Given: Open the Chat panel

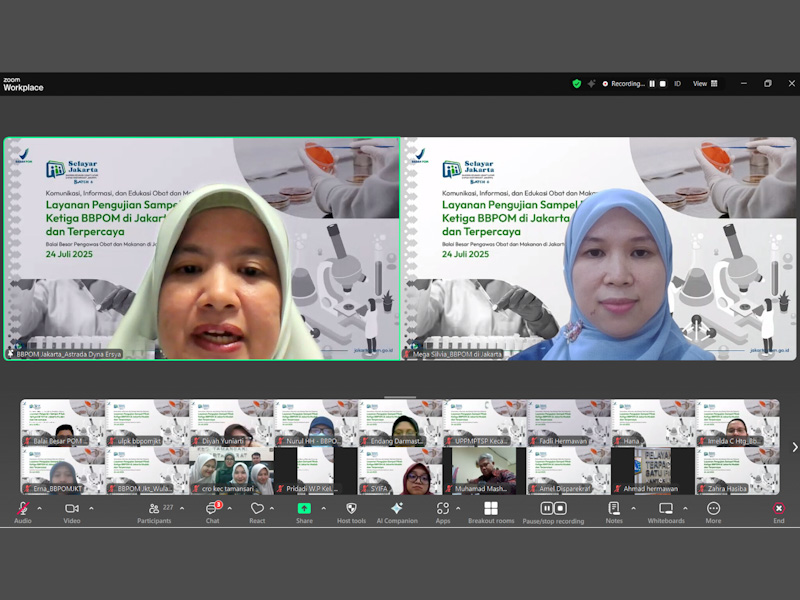Looking at the screenshot, I should coord(213,512).
